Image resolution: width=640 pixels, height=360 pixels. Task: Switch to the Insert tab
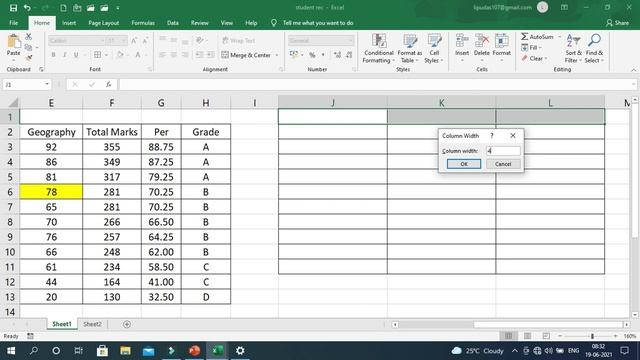[x=69, y=23]
